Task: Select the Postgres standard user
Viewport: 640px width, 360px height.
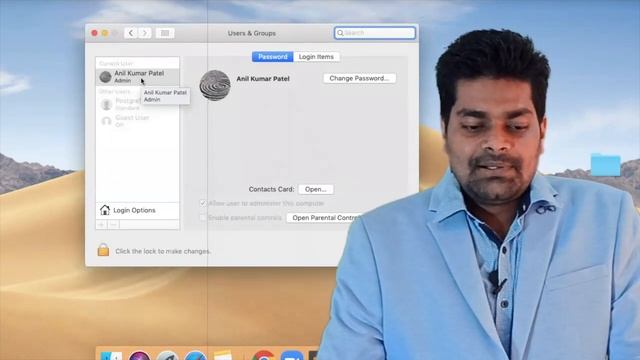Action: [138, 104]
